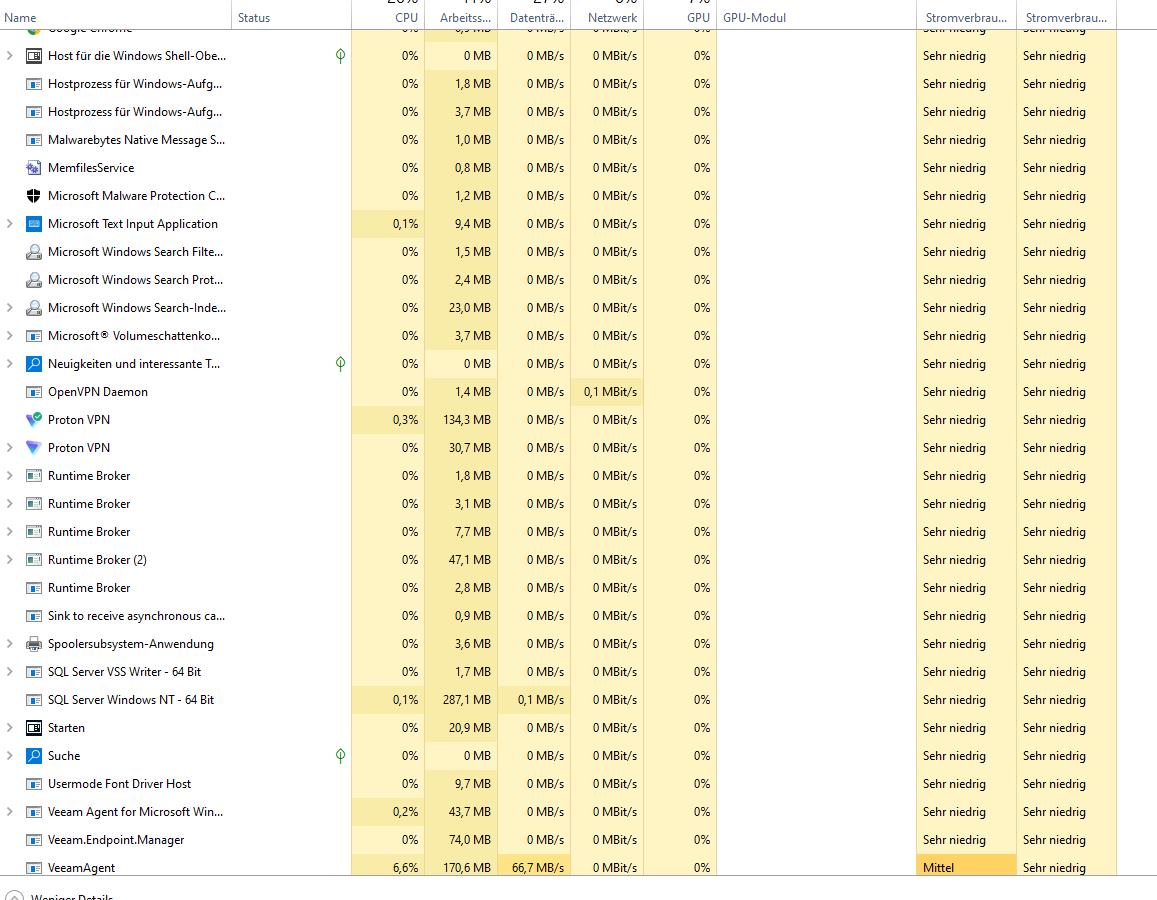
Task: Click the green leaf status in Host für die Windows Shell row
Action: pyautogui.click(x=340, y=55)
